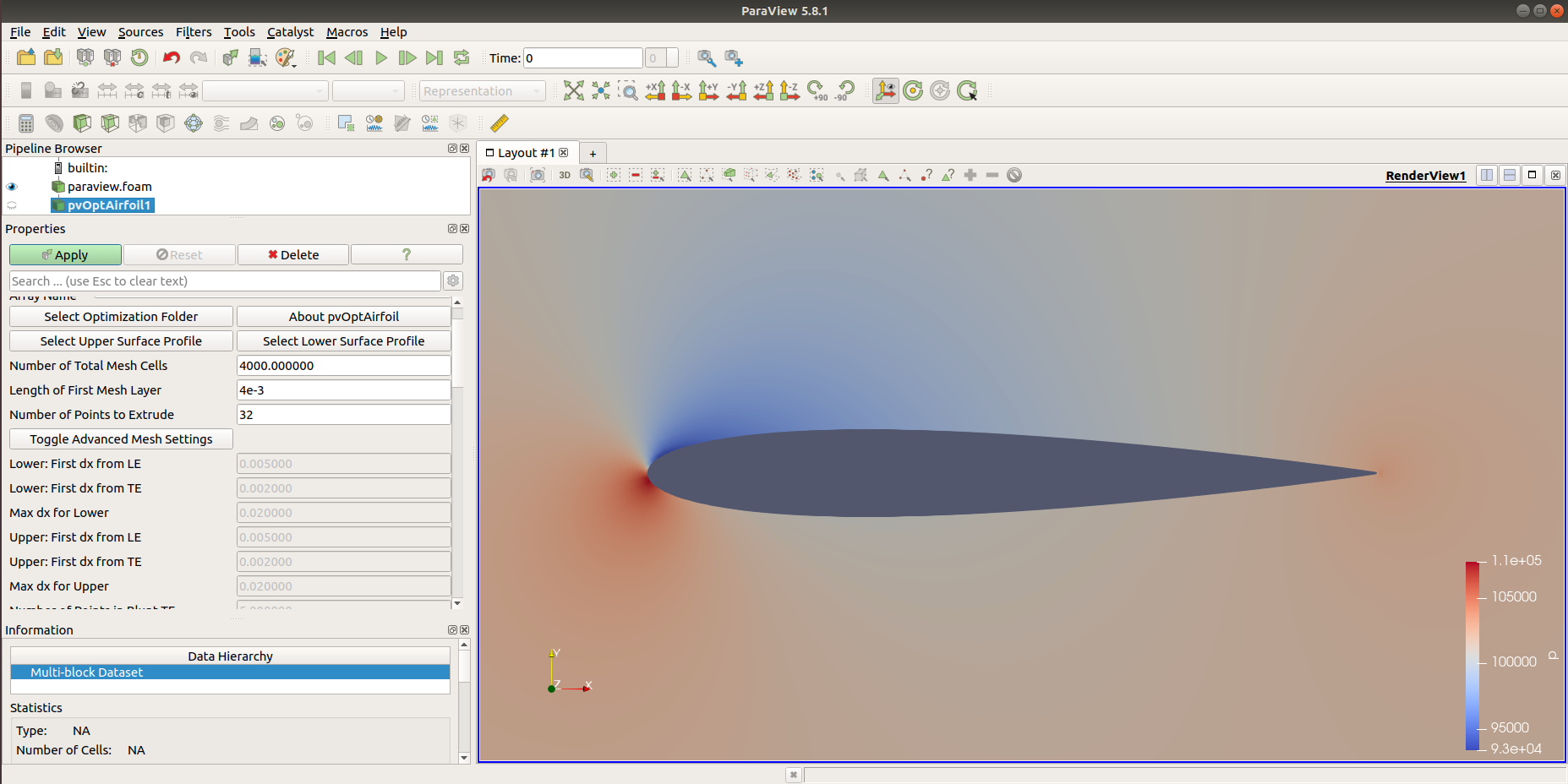Play the animation
The height and width of the screenshot is (784, 1568).
(381, 57)
